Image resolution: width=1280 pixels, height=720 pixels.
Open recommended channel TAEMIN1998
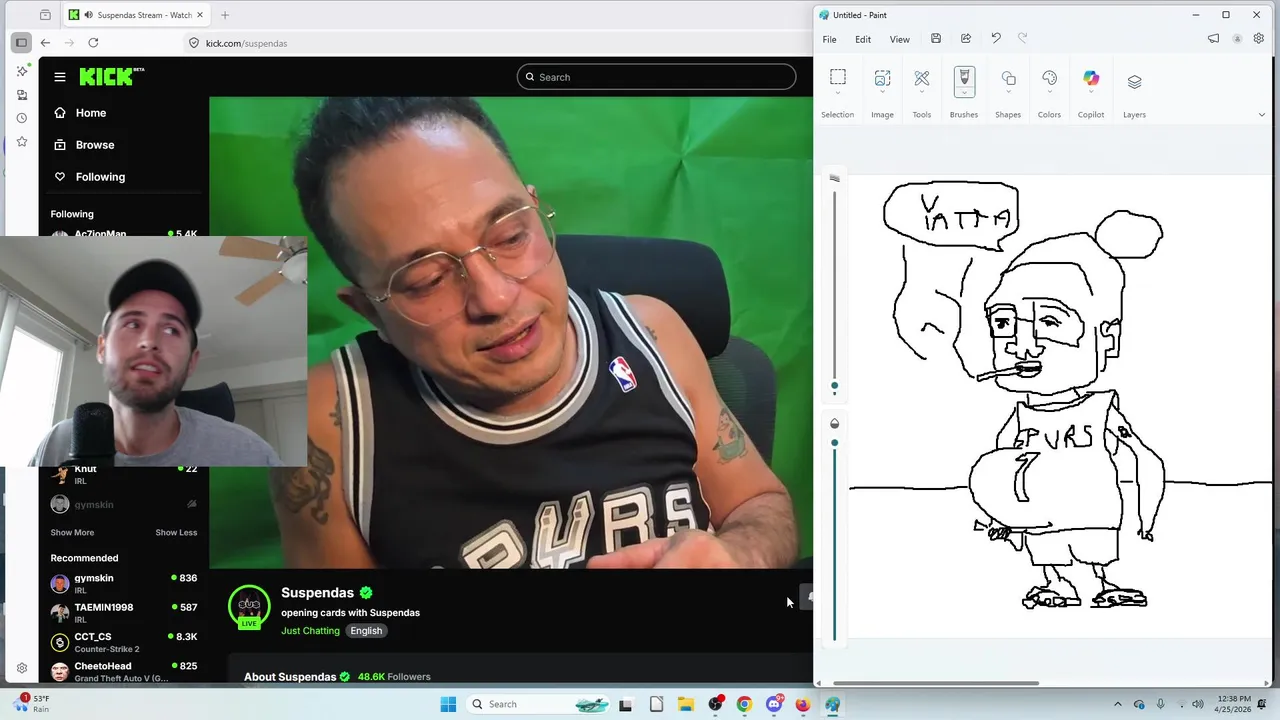pyautogui.click(x=124, y=612)
